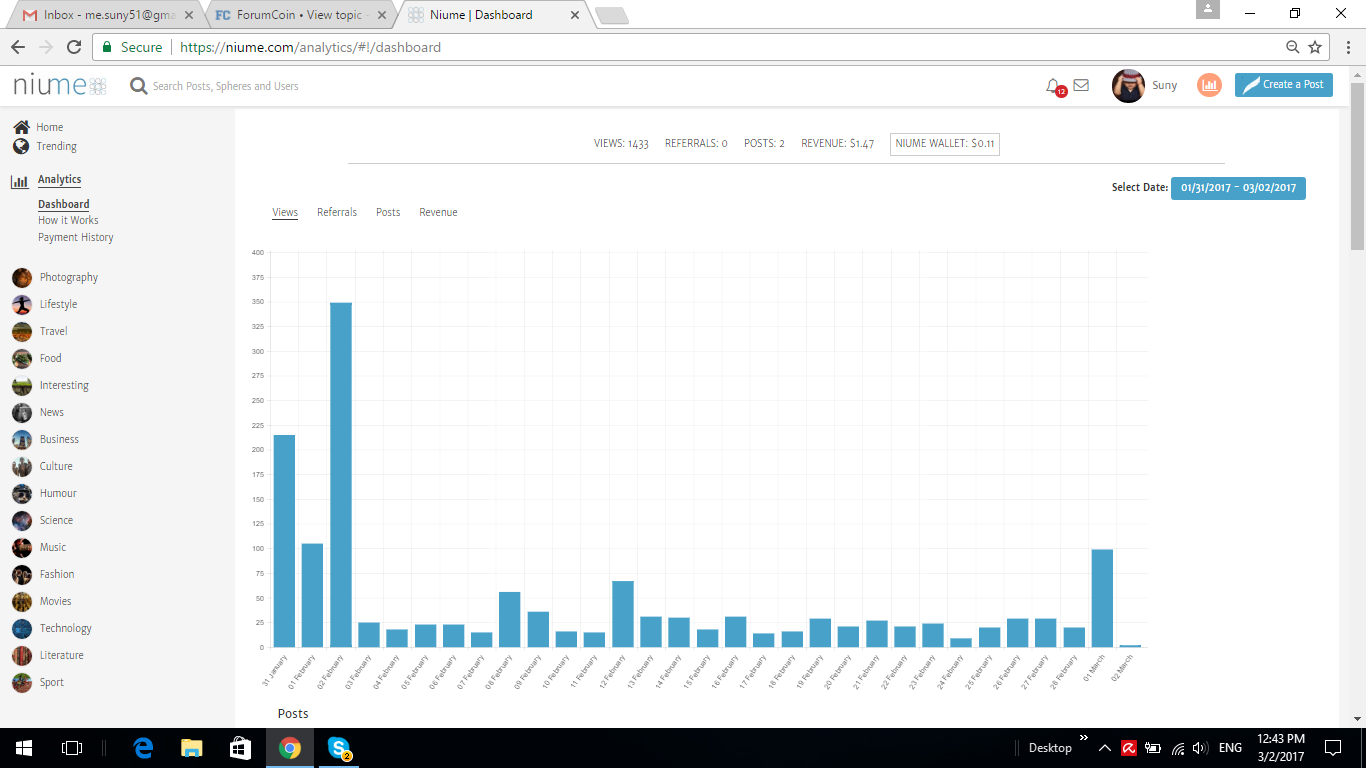Click the VIEWS: 1433 stat text
This screenshot has width=1366, height=768.
pyautogui.click(x=621, y=144)
